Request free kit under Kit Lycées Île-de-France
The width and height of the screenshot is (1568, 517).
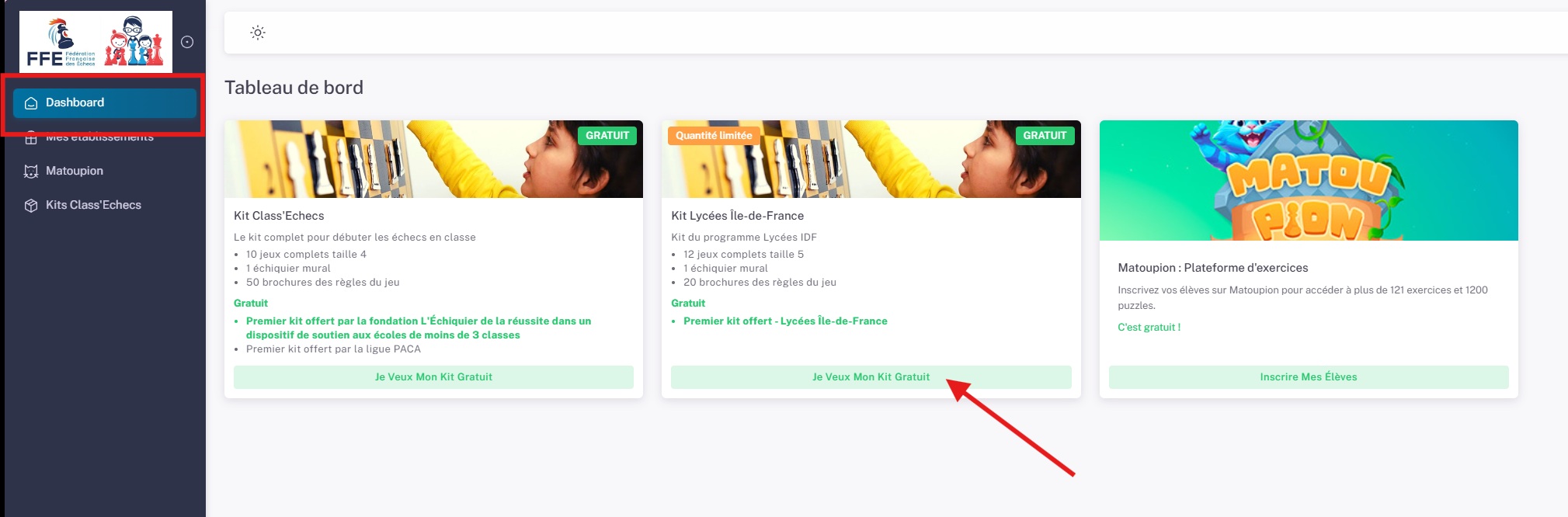tap(871, 377)
